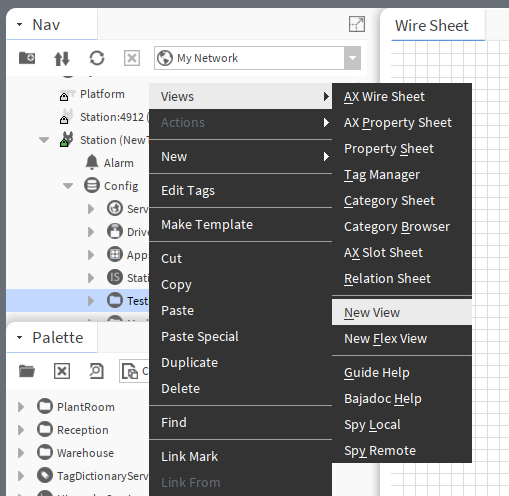Image resolution: width=509 pixels, height=496 pixels.
Task: Select the Alarm bell node
Action: point(109,163)
